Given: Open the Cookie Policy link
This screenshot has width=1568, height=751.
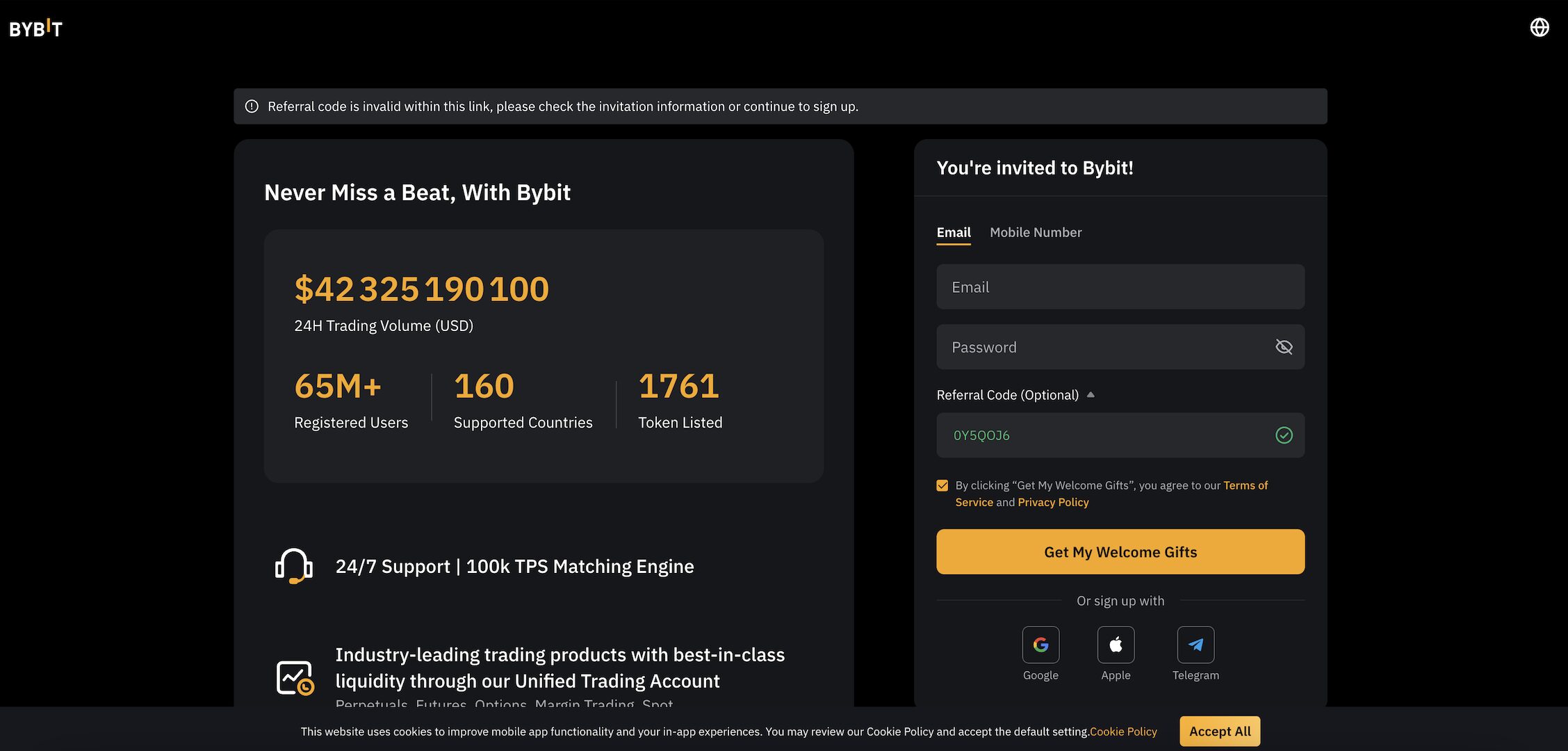Looking at the screenshot, I should [x=1123, y=732].
